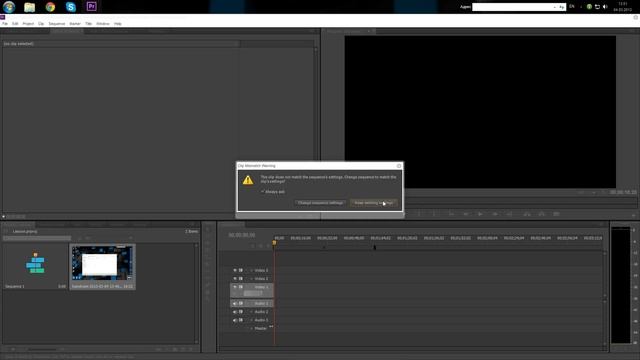
Task: Open the Edit menu
Action: coord(15,24)
